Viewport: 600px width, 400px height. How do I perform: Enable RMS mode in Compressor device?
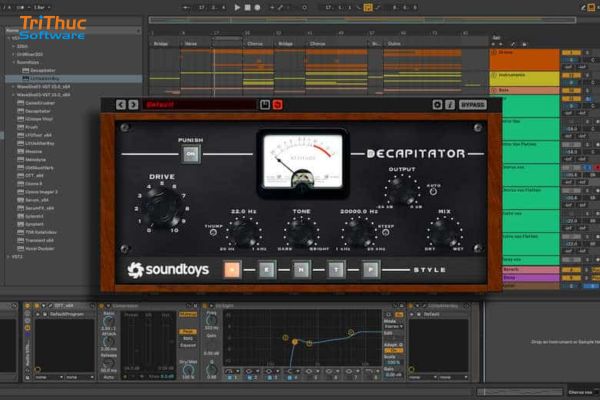point(188,338)
